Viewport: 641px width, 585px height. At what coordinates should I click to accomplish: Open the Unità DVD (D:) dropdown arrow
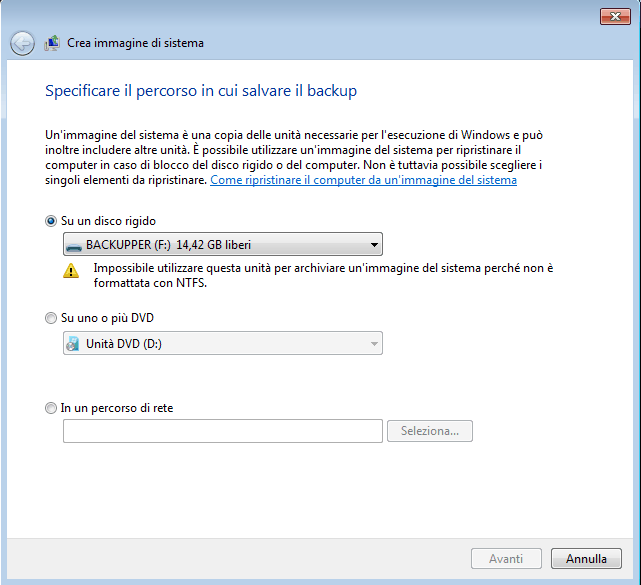tap(373, 344)
